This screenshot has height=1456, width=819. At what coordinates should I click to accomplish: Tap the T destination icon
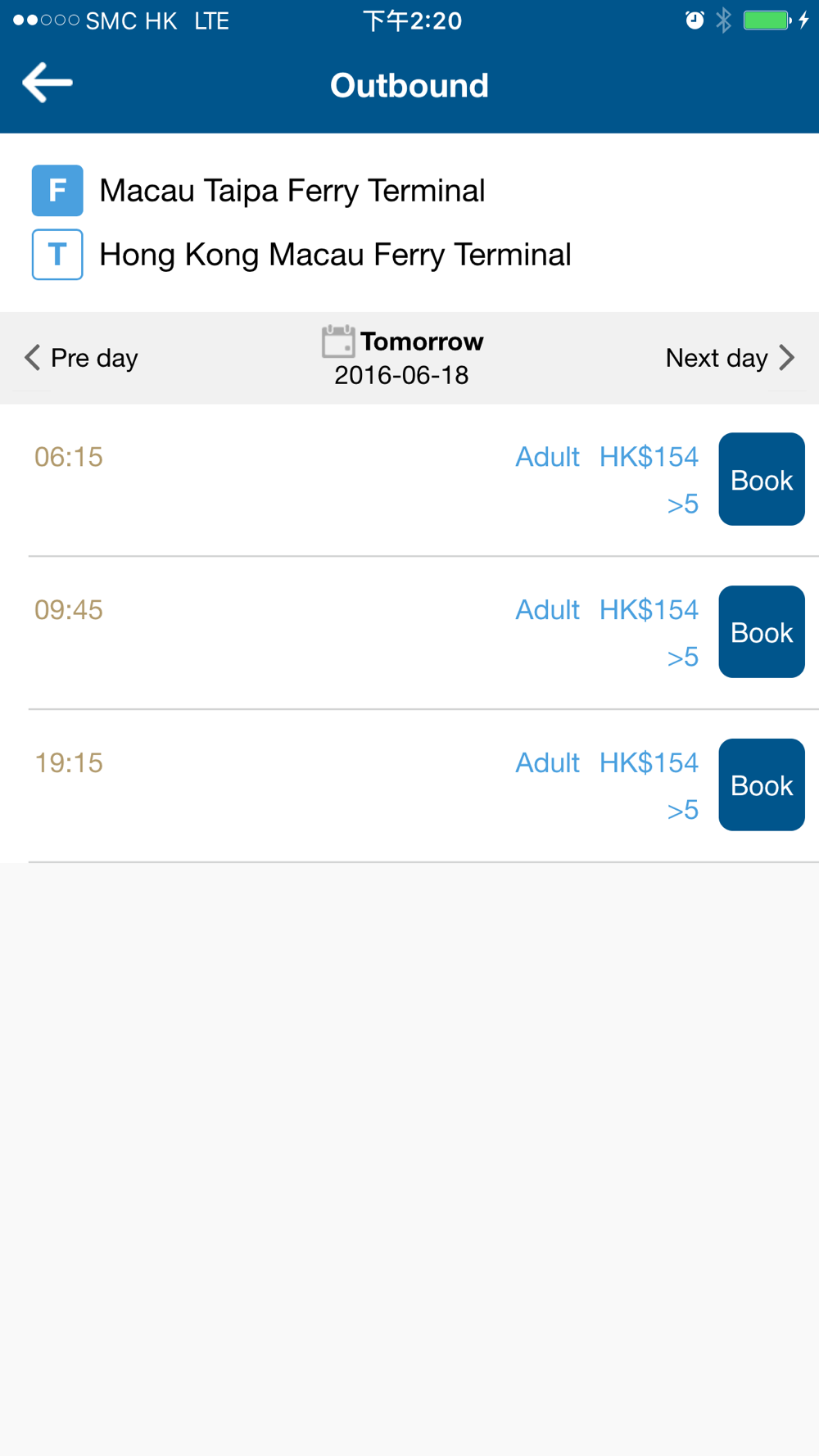click(57, 255)
